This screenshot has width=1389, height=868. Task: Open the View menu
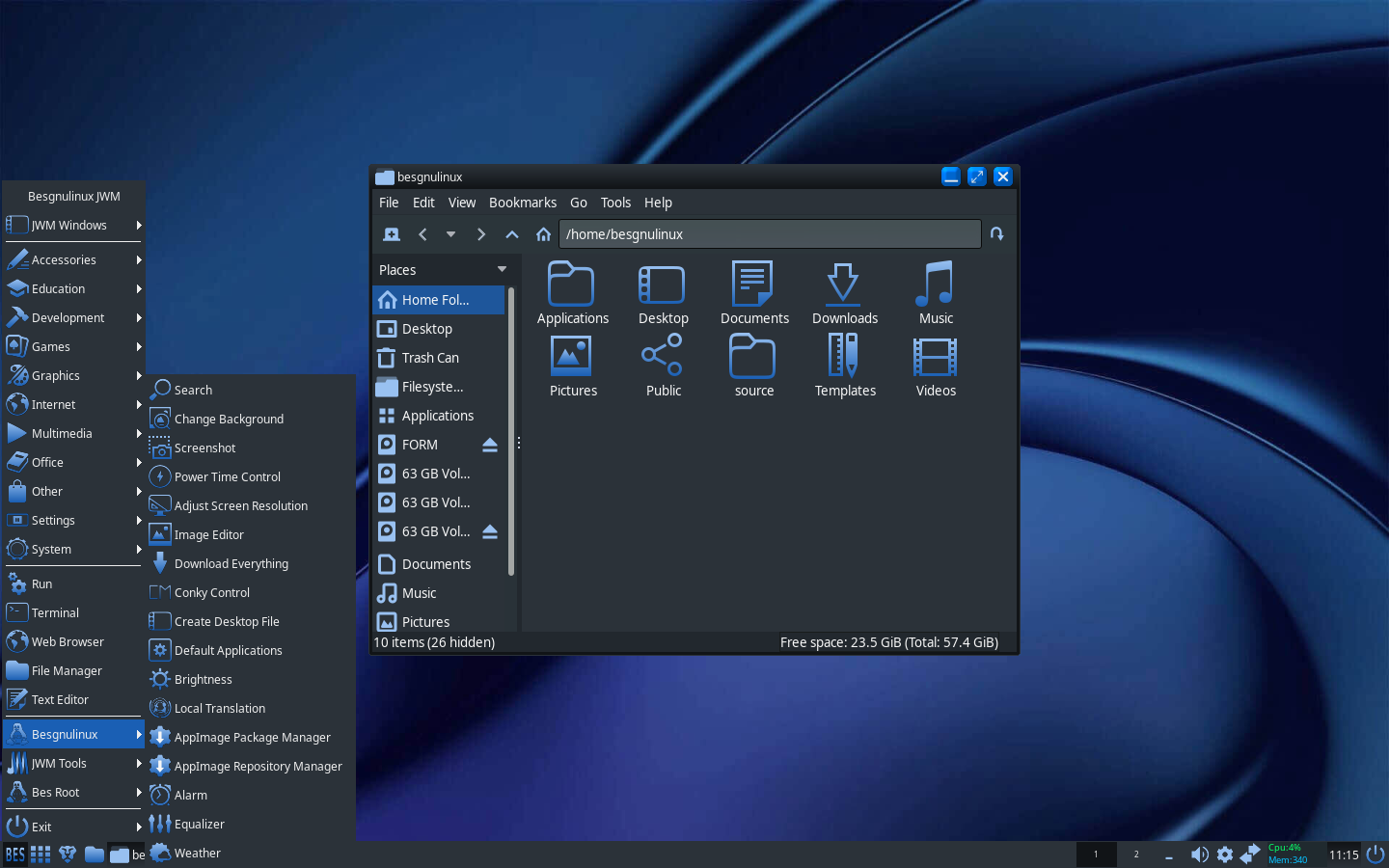pyautogui.click(x=462, y=203)
